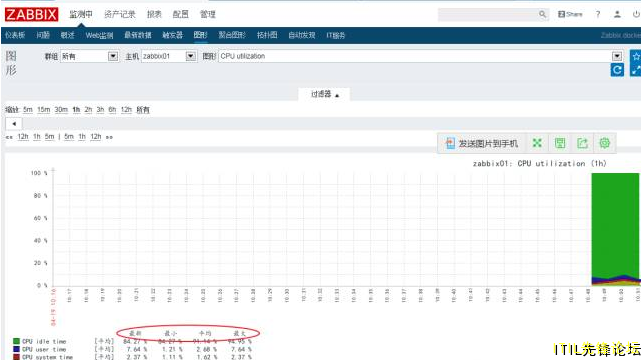Viewport: 641px width, 360px height.
Task: Move forward 5m using right link
Action: [69, 137]
